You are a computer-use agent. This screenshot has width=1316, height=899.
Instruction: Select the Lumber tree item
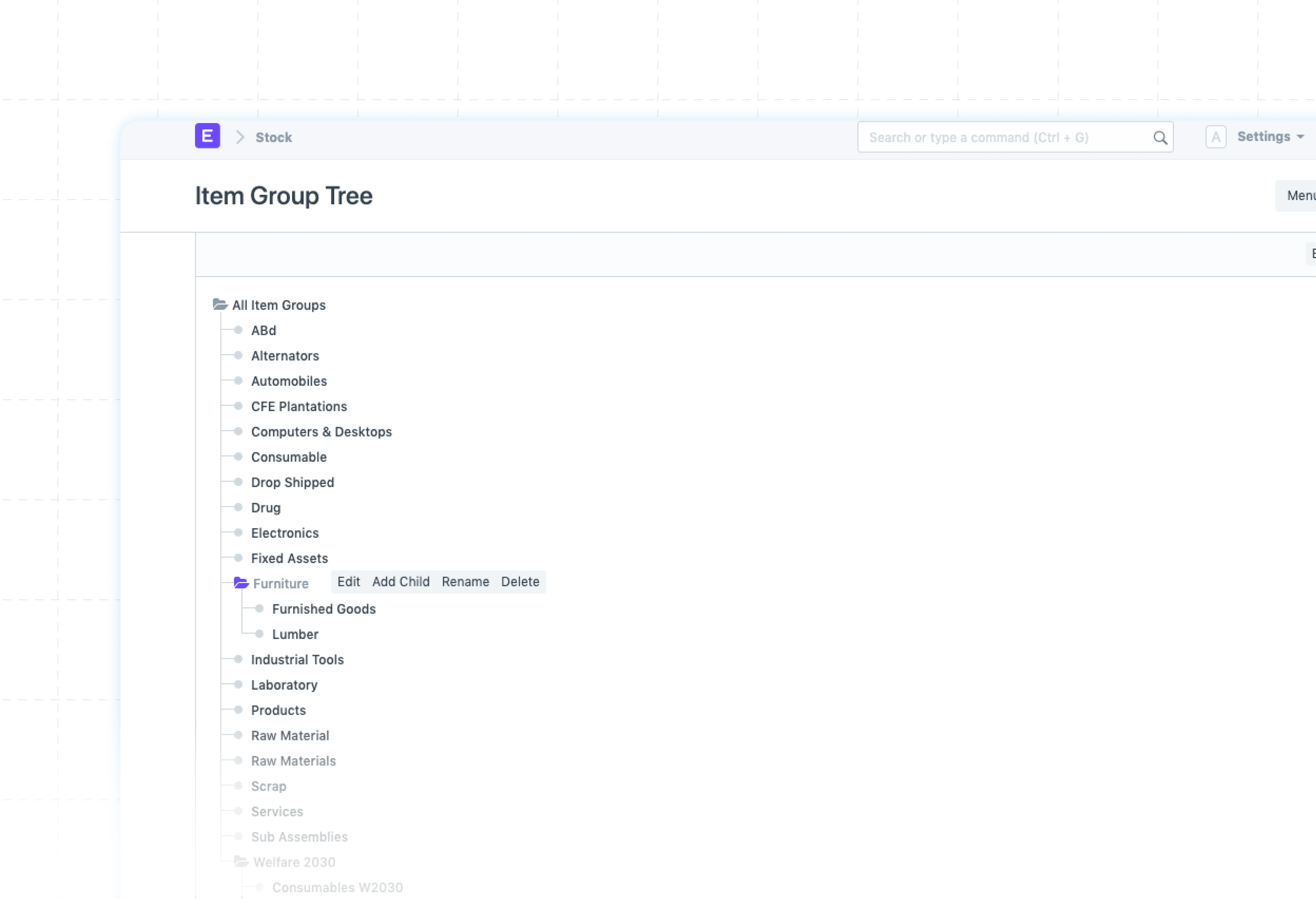pos(295,635)
